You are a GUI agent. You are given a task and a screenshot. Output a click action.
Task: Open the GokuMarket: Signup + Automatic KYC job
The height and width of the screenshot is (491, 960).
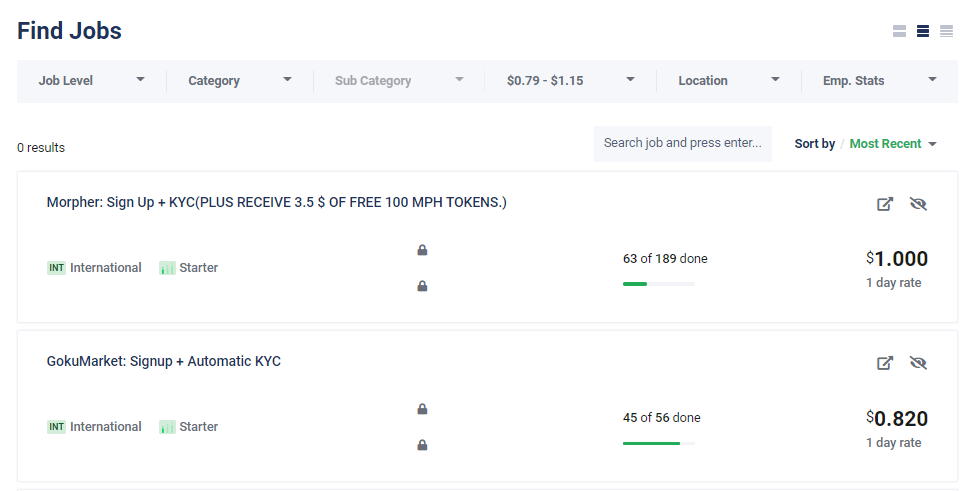point(163,361)
